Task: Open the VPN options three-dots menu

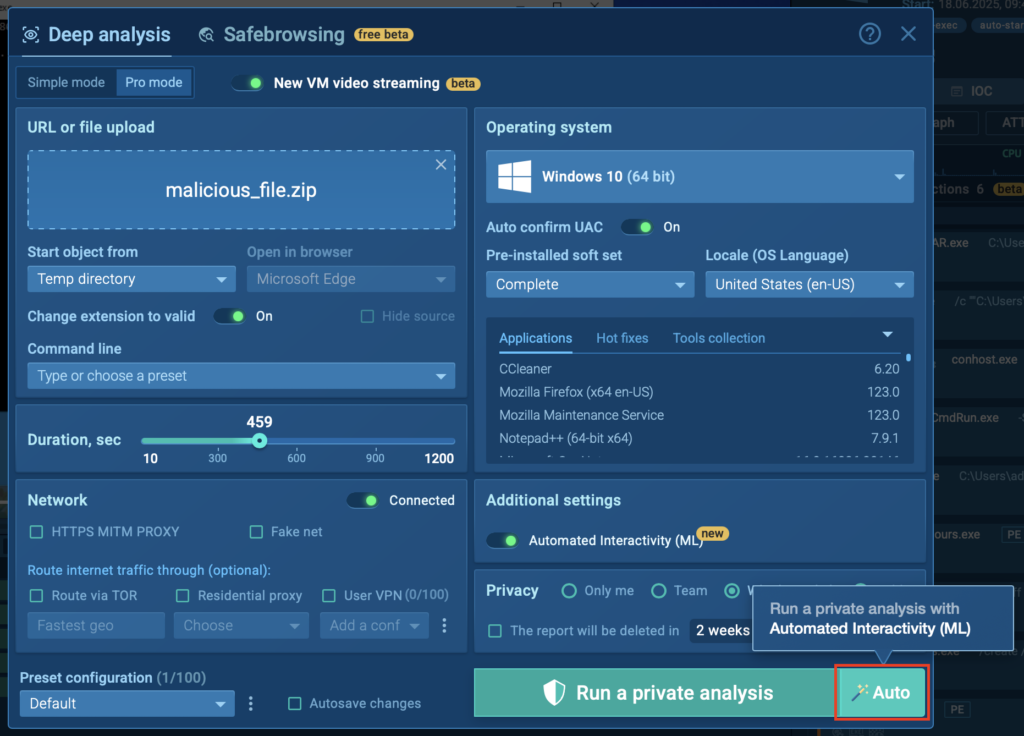Action: [445, 625]
